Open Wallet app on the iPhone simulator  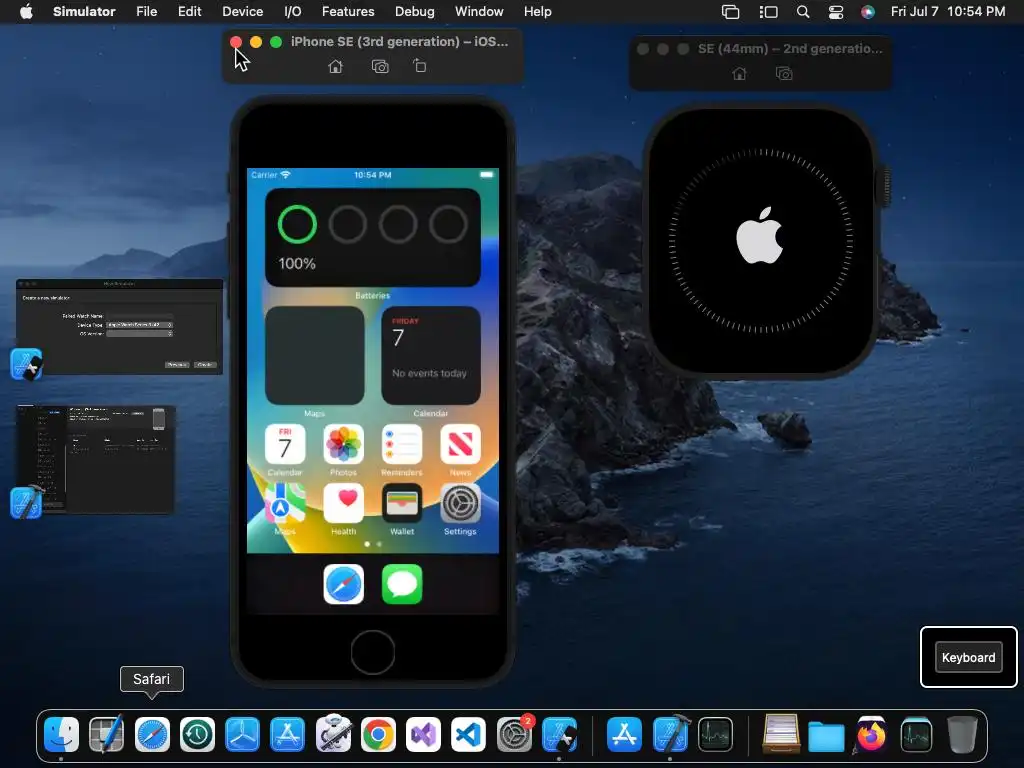click(402, 504)
